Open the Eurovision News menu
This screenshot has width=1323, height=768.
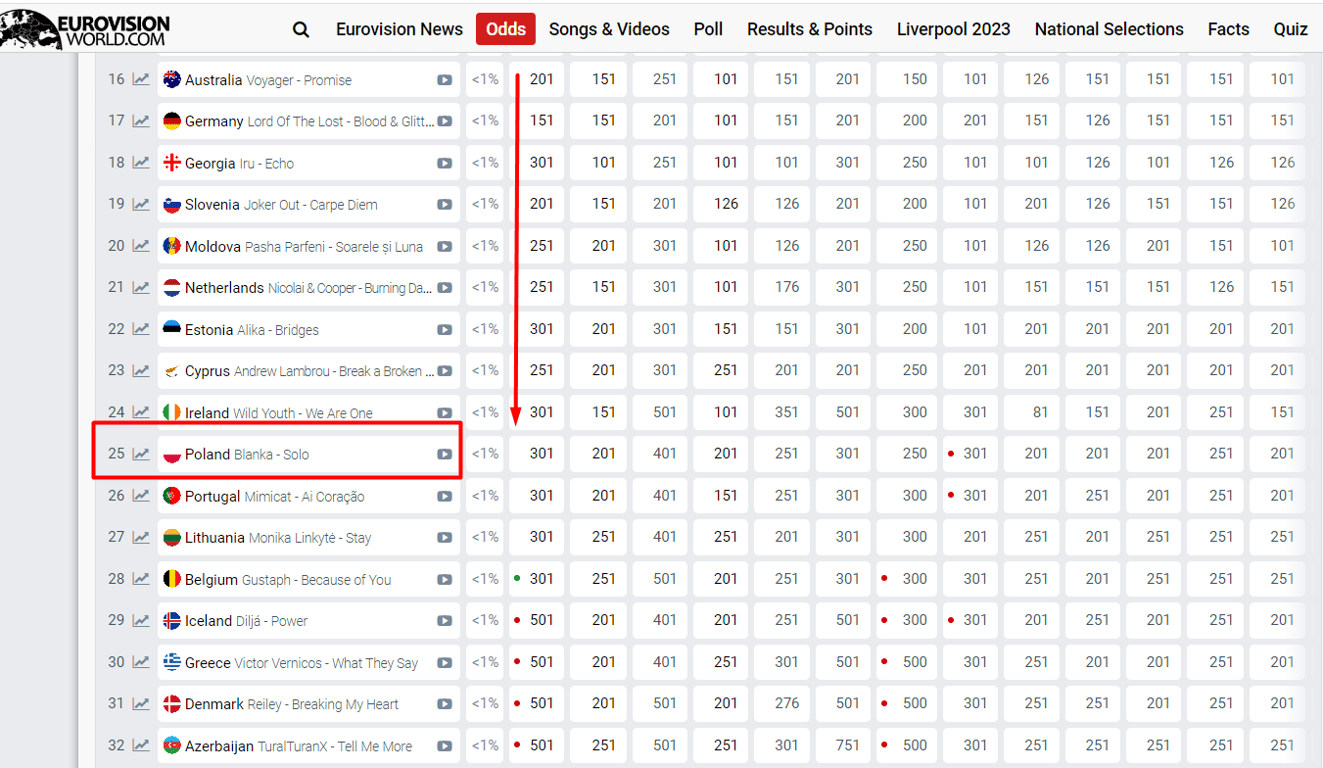point(399,29)
